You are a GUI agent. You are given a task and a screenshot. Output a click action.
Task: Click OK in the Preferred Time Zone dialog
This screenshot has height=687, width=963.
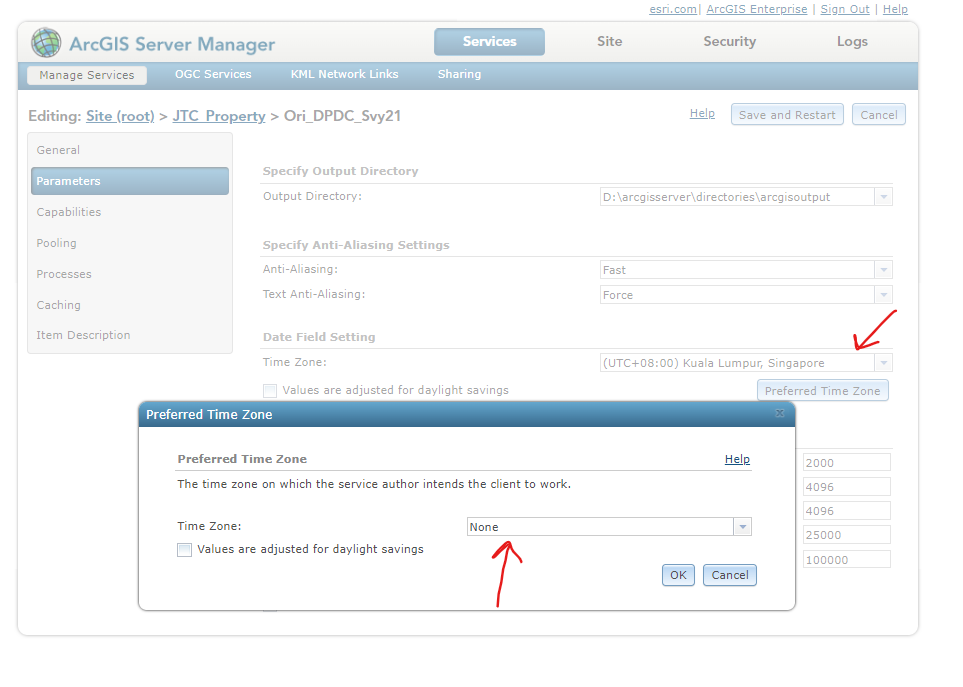click(x=678, y=574)
